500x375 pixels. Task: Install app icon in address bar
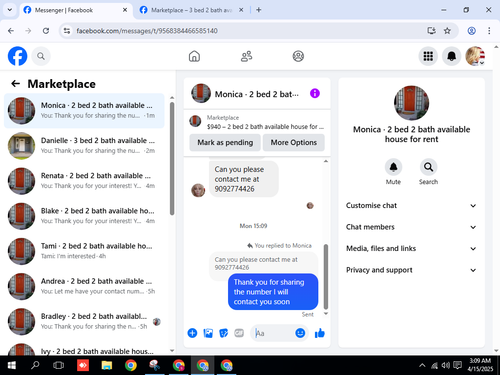point(432,31)
